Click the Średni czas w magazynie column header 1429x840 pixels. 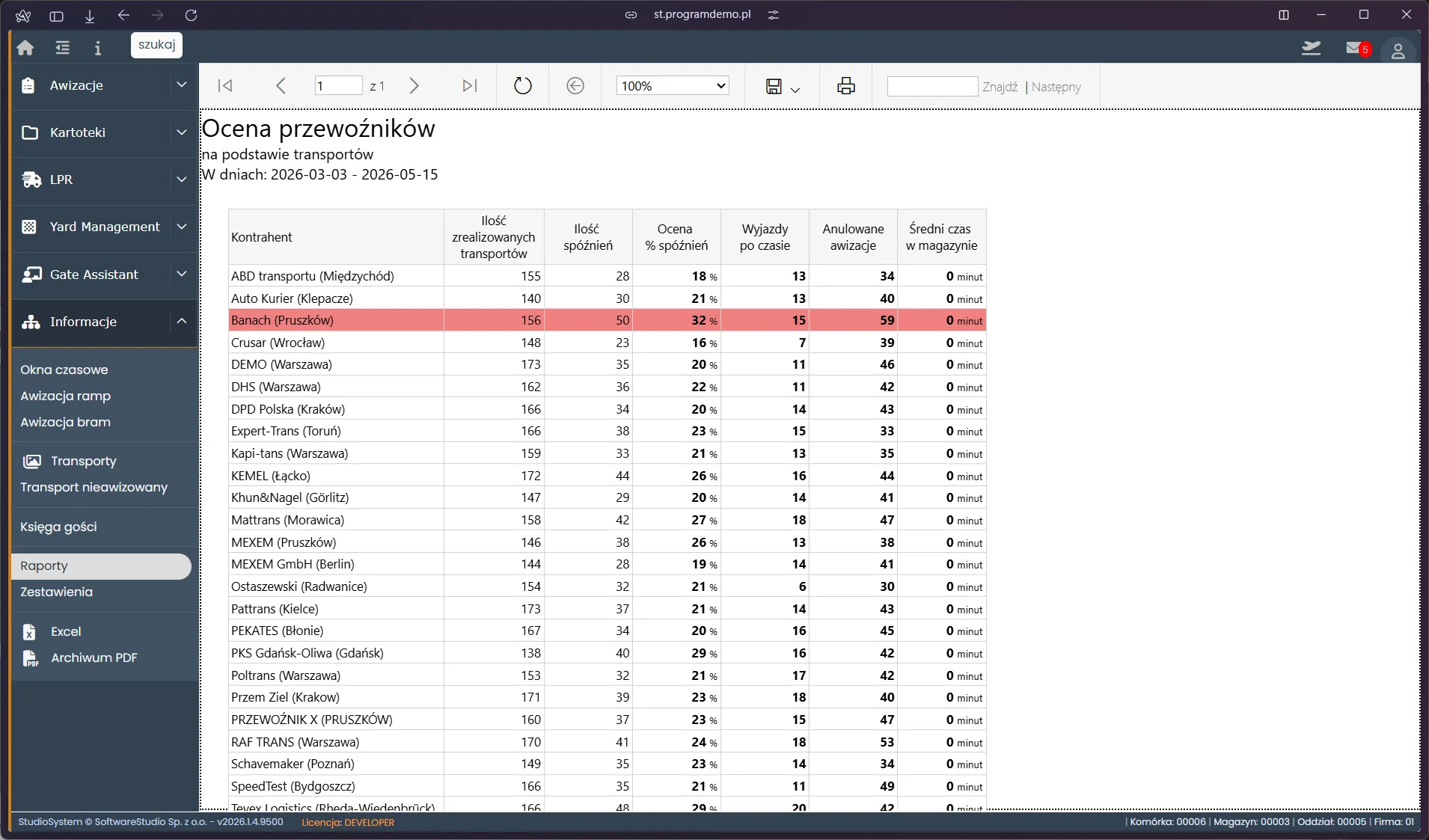(941, 237)
